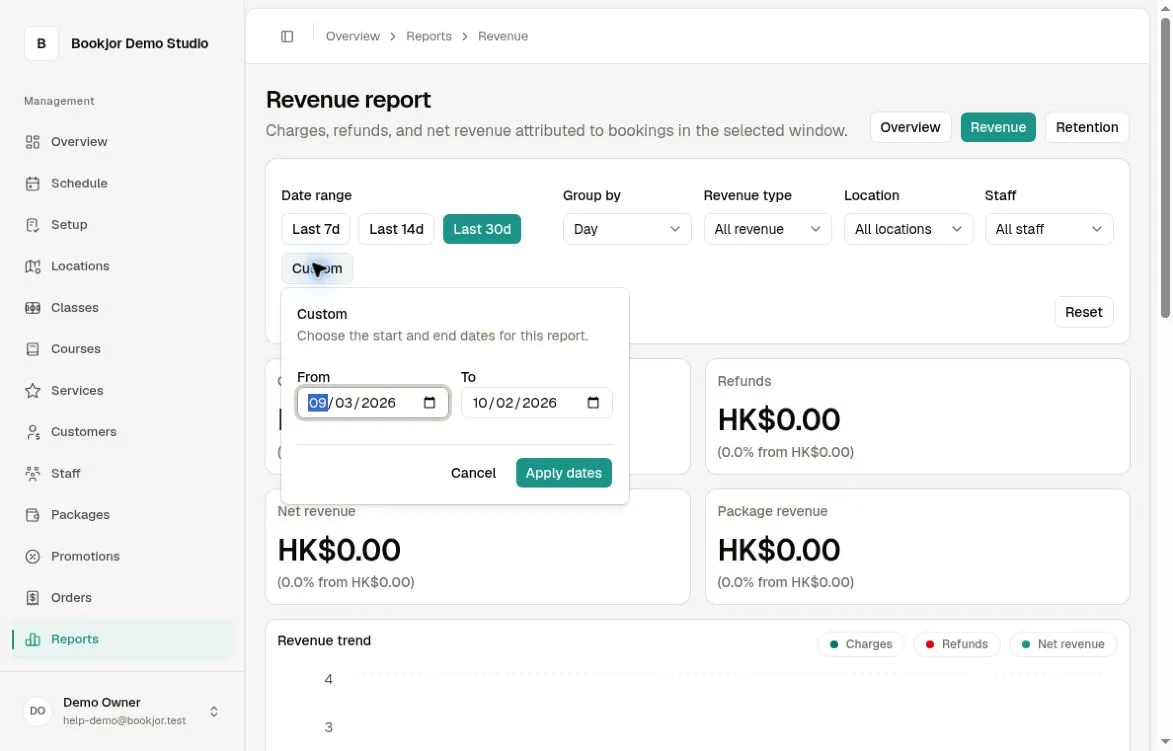Click the Apply dates button

[564, 473]
